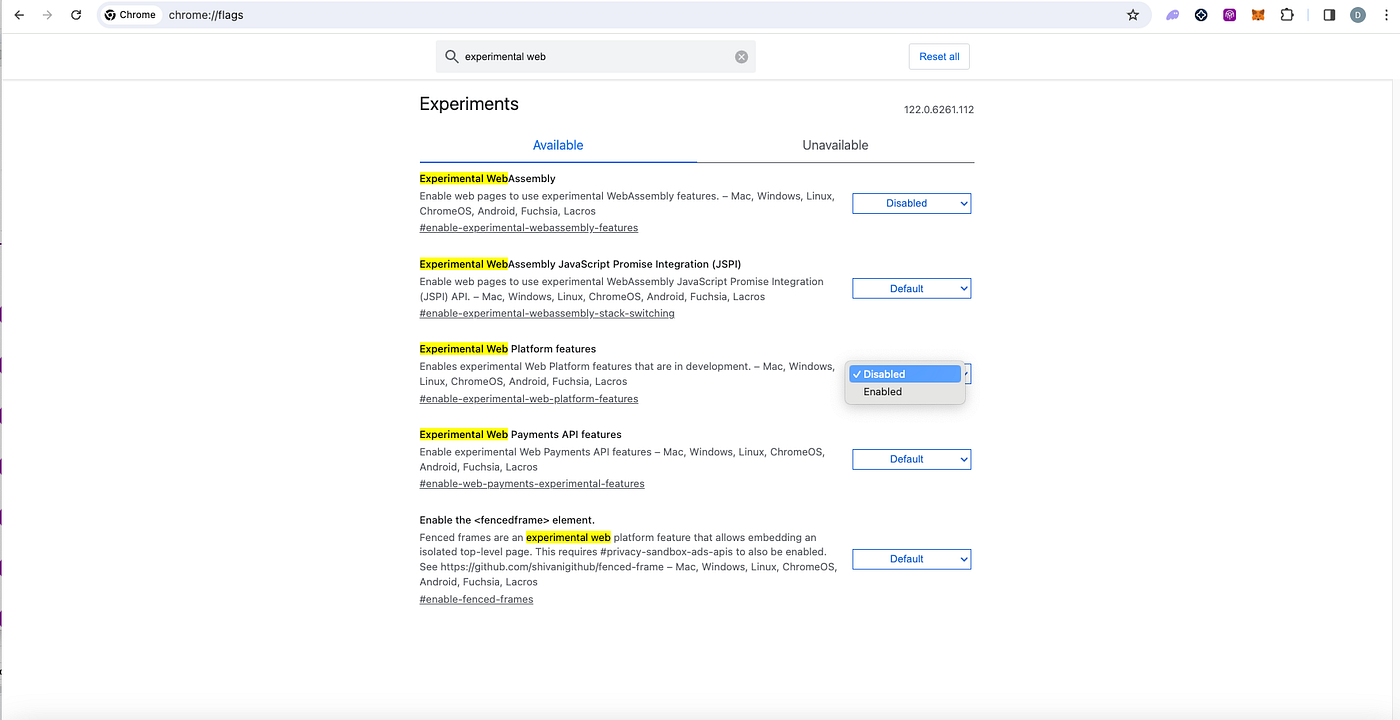Open the #enable-fenced-frames link
This screenshot has width=1400, height=720.
(x=476, y=600)
